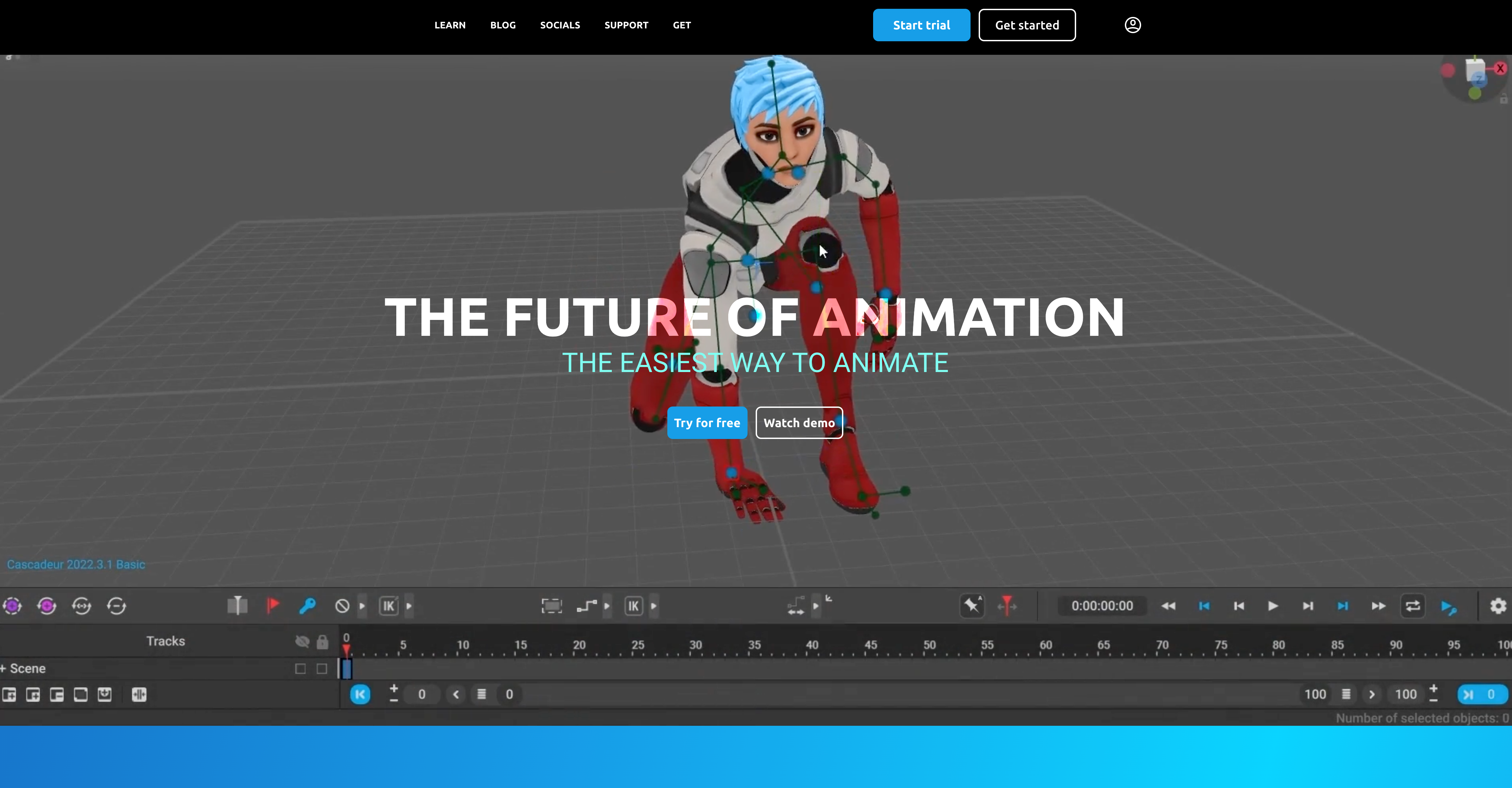Open dropdown arrow next to prohibited icon
The width and height of the screenshot is (1512, 788).
pos(362,605)
